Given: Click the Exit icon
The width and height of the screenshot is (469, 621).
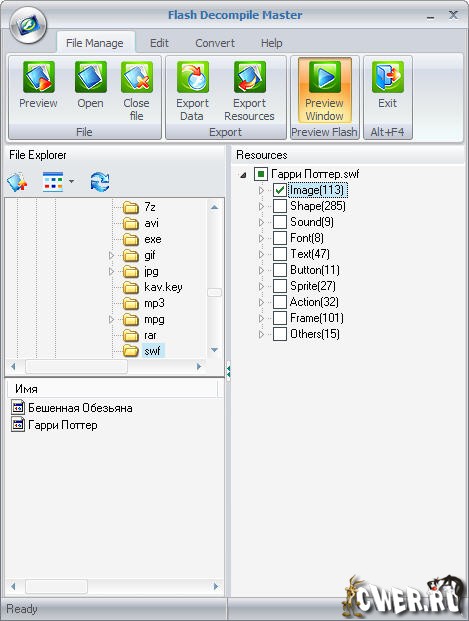Looking at the screenshot, I should click(x=387, y=77).
